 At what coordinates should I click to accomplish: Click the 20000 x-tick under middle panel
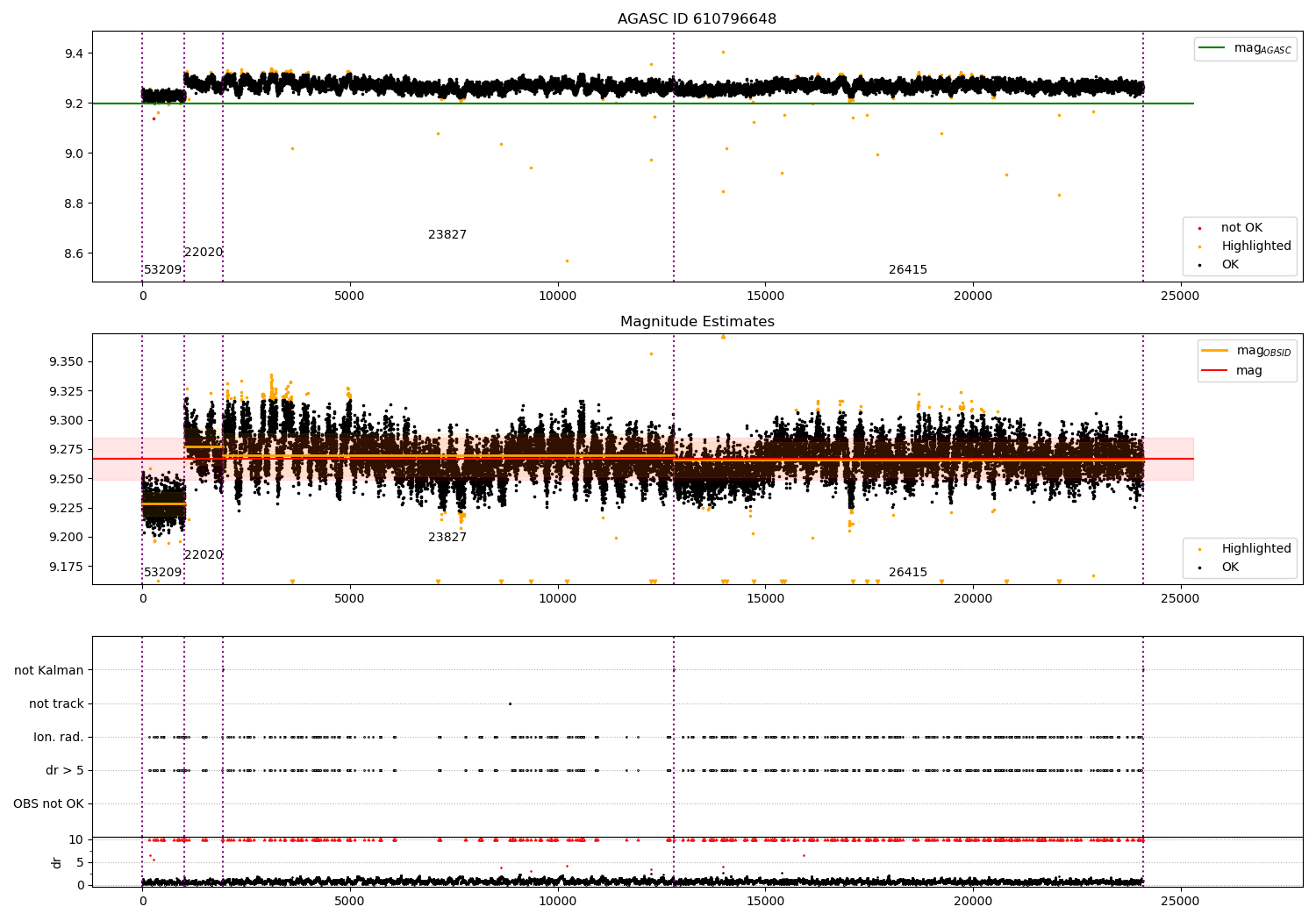(x=973, y=599)
